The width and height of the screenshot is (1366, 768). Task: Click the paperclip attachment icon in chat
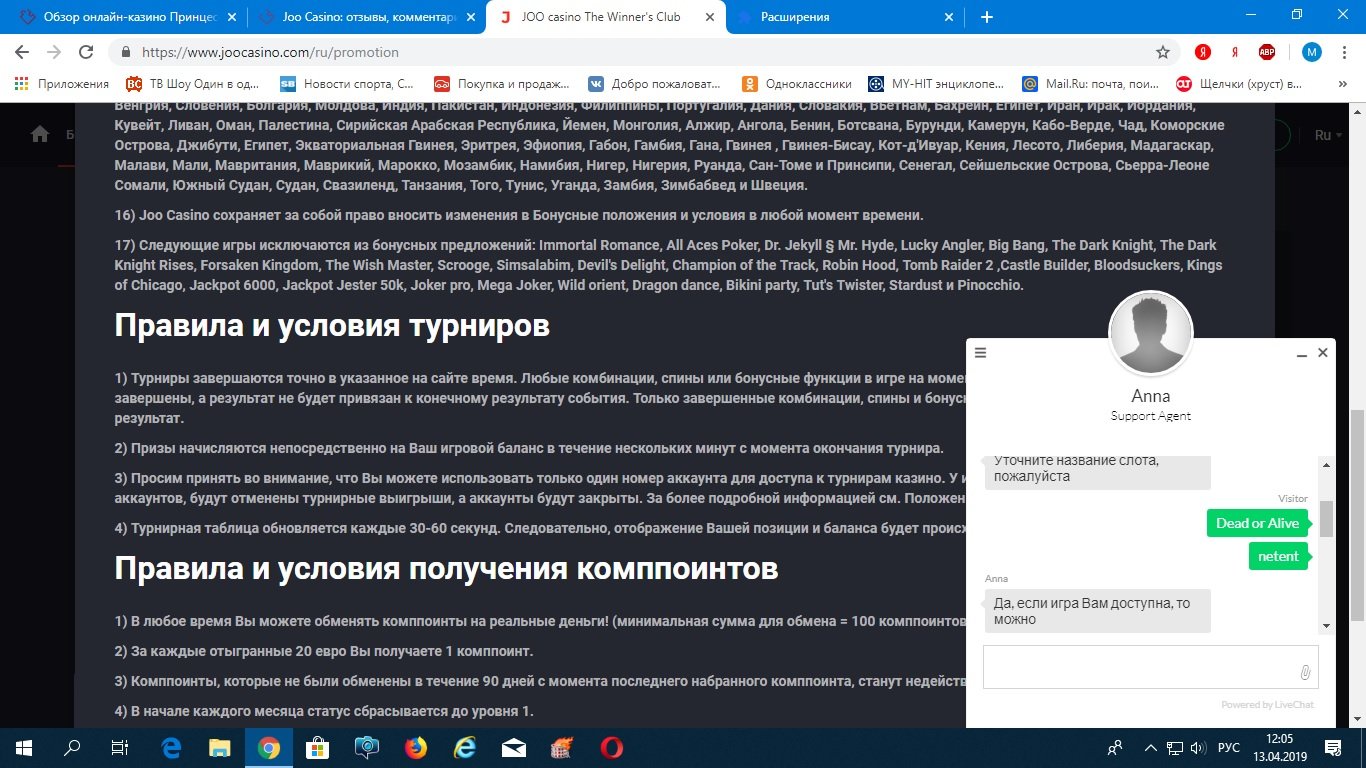click(1305, 672)
